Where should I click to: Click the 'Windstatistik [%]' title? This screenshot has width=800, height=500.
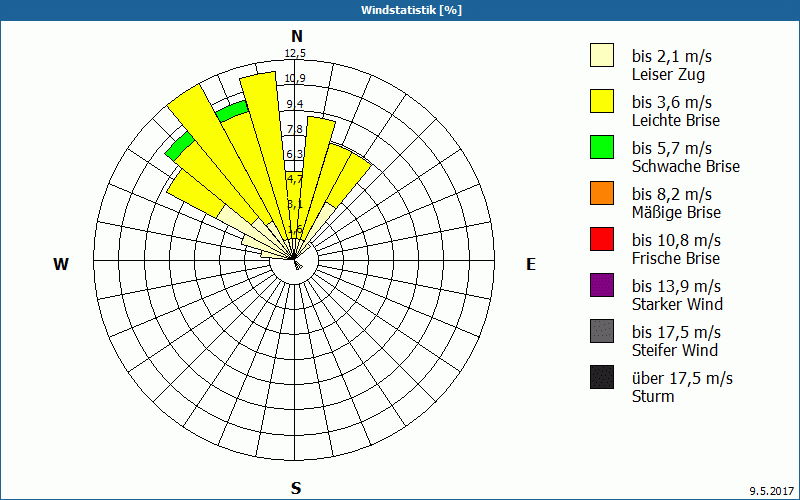click(411, 10)
